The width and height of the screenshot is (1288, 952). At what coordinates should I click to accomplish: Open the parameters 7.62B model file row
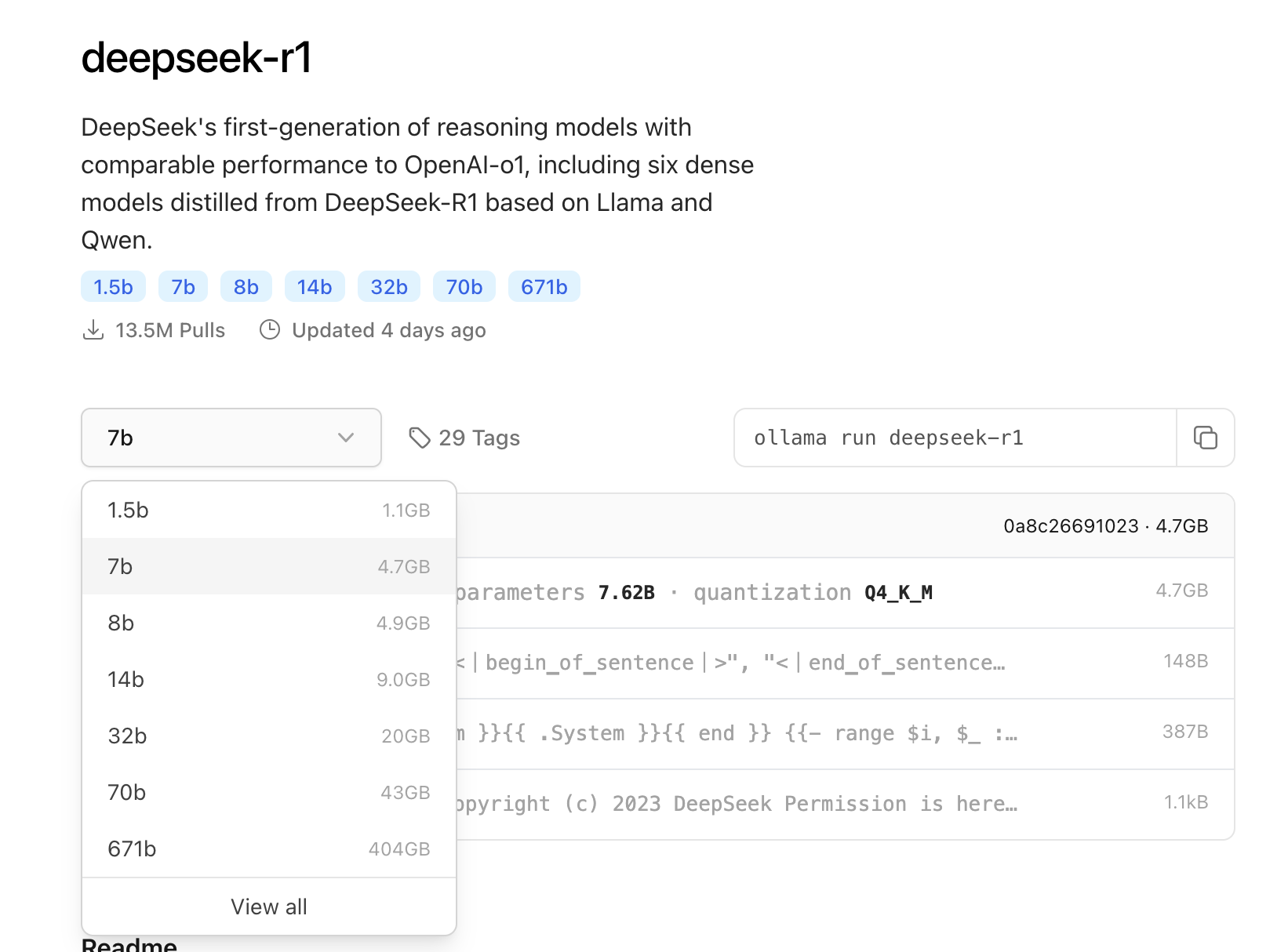pyautogui.click(x=784, y=593)
